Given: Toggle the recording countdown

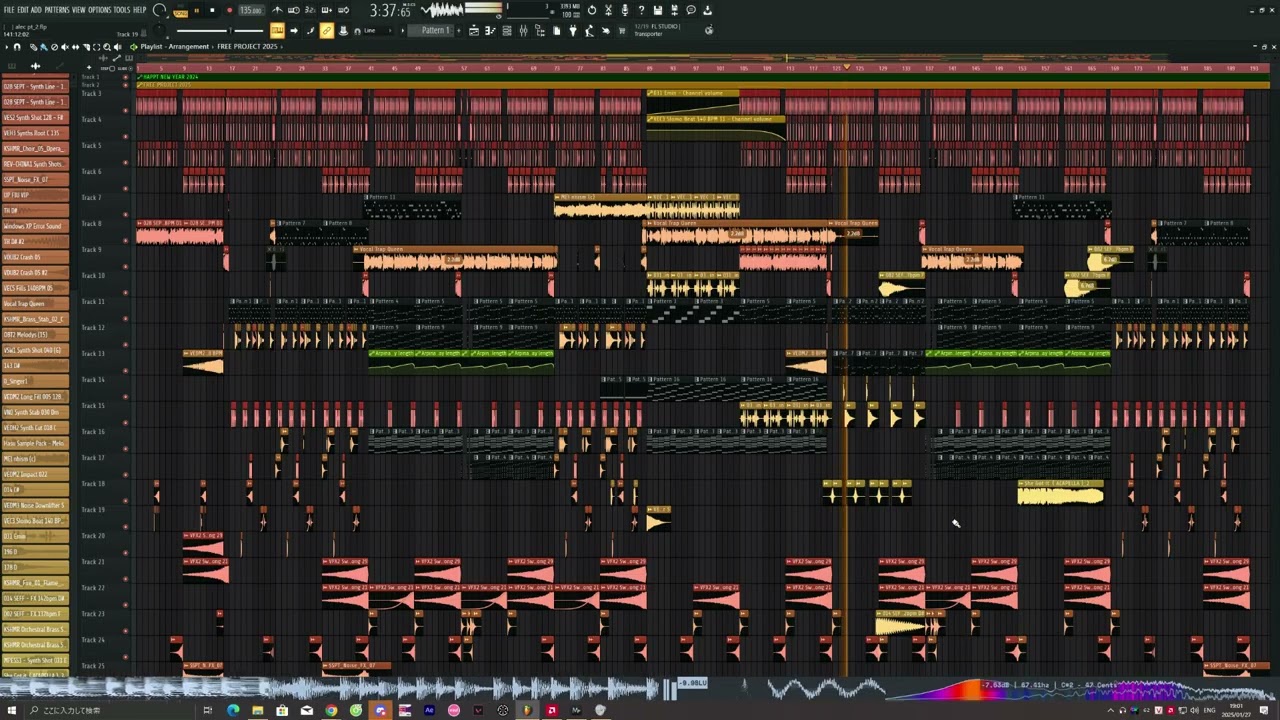Looking at the screenshot, I should 310,10.
